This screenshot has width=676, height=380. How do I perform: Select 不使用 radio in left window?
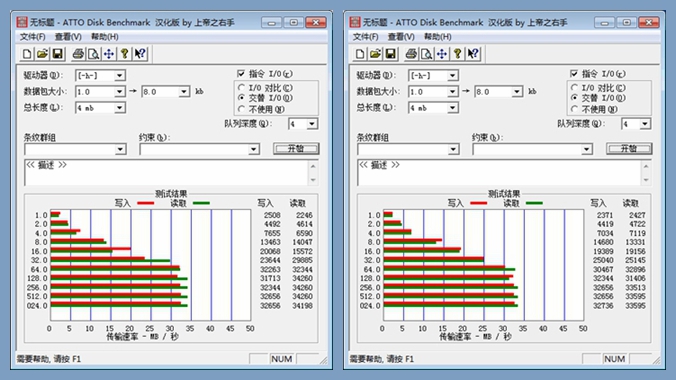tap(241, 109)
